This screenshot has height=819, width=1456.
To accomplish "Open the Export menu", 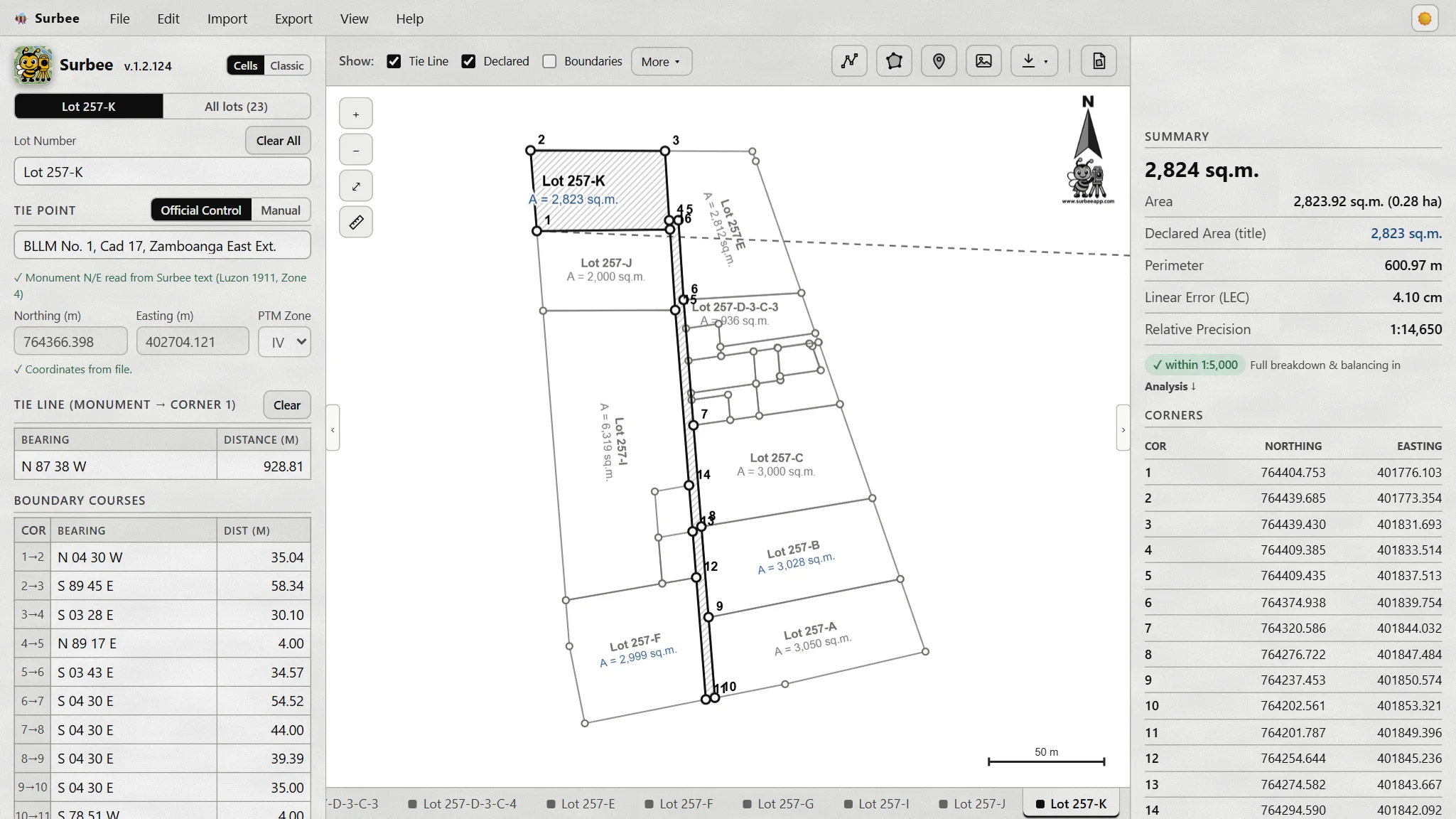I will pyautogui.click(x=293, y=18).
